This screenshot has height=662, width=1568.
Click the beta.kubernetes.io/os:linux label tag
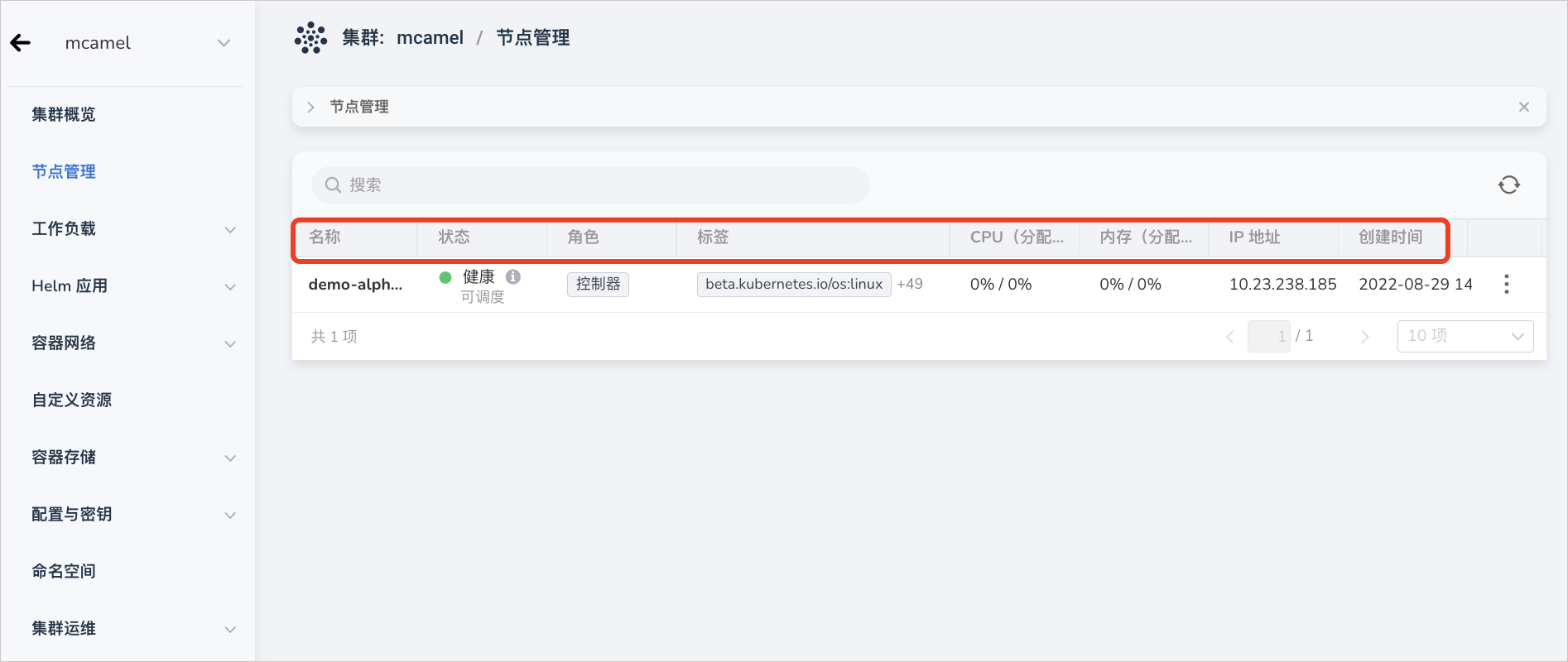point(794,284)
